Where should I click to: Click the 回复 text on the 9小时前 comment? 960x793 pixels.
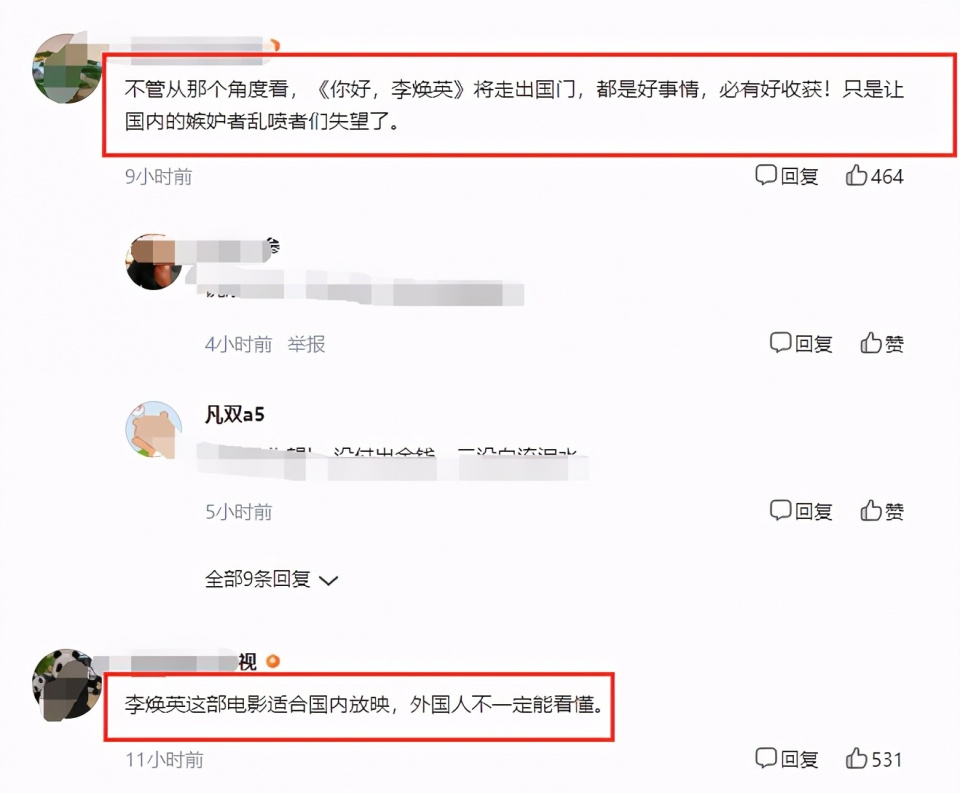800,177
